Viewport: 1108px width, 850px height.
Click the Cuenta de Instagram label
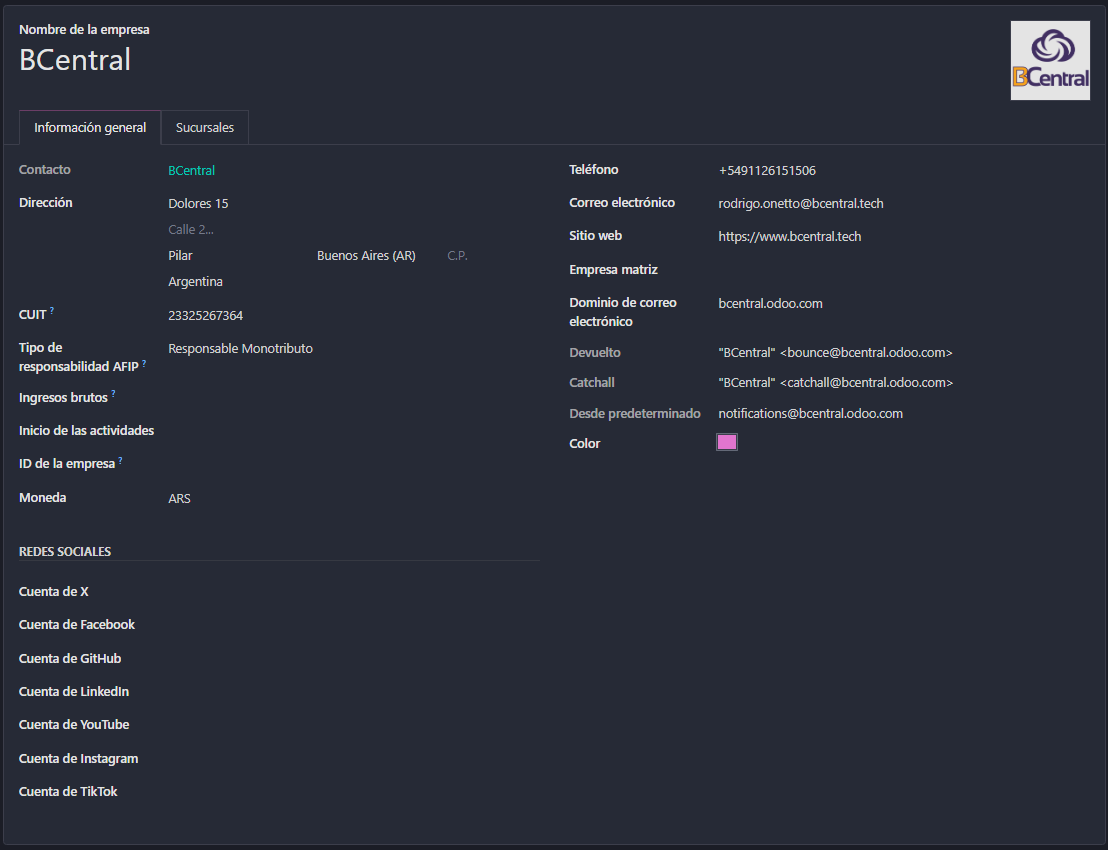click(78, 759)
